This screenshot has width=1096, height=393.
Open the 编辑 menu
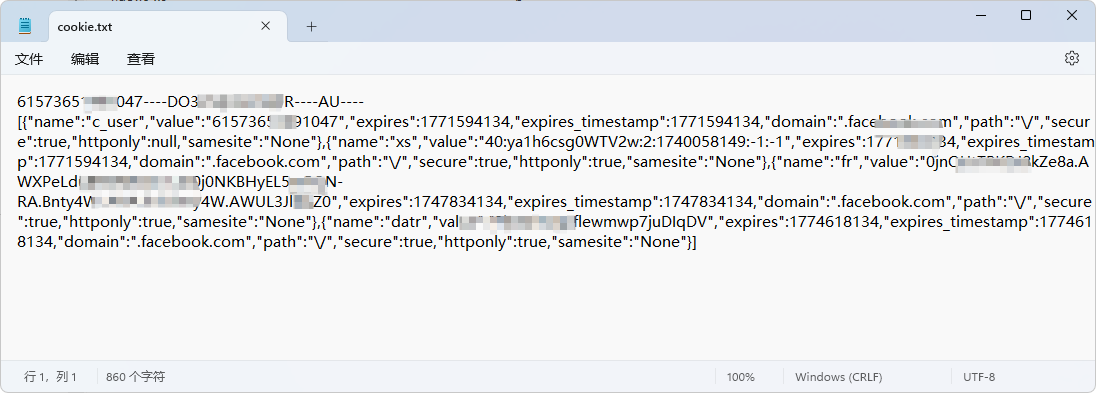85,59
